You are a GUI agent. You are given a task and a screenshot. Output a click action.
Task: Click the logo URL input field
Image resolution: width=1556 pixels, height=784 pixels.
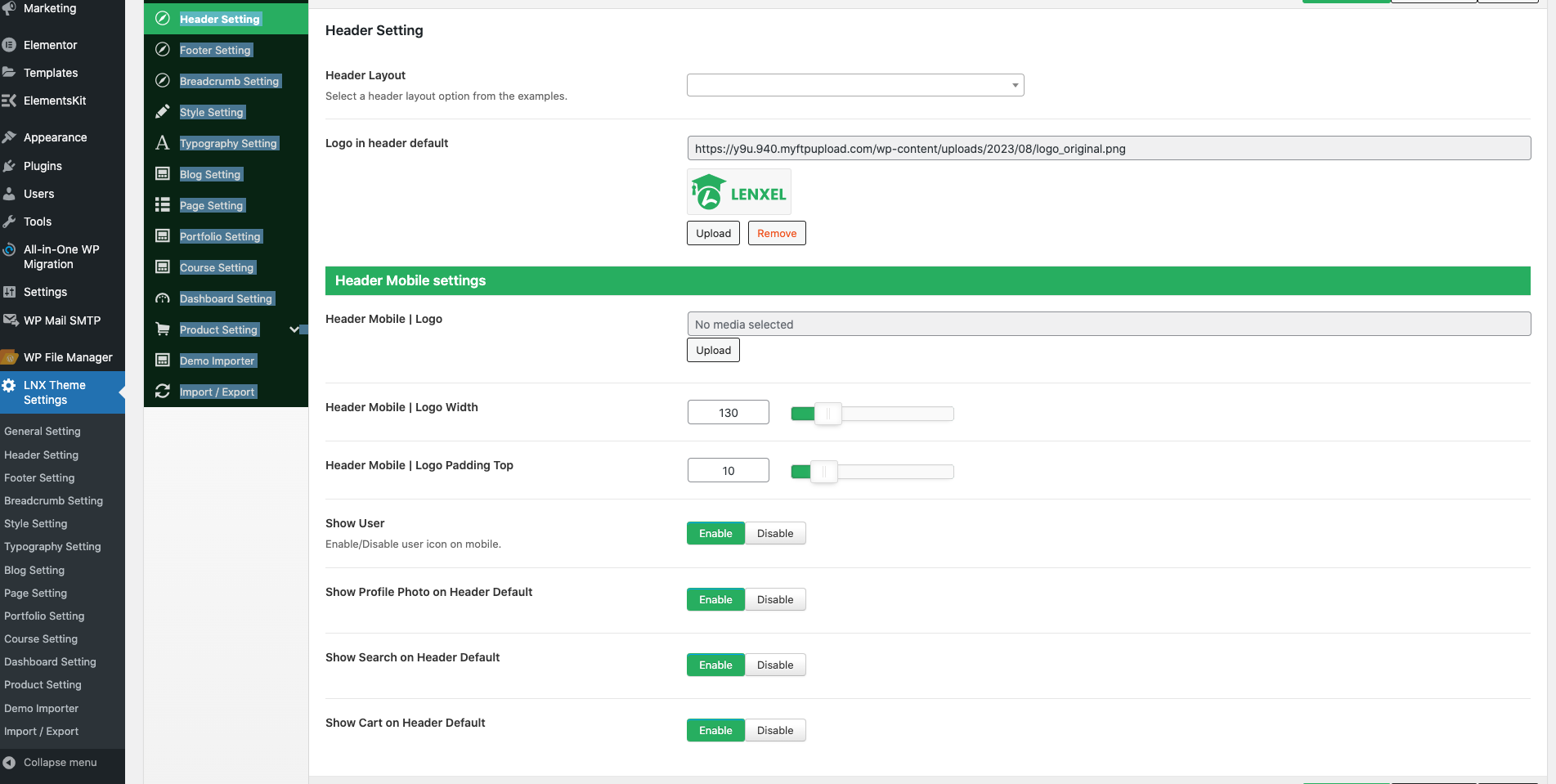click(x=1109, y=148)
